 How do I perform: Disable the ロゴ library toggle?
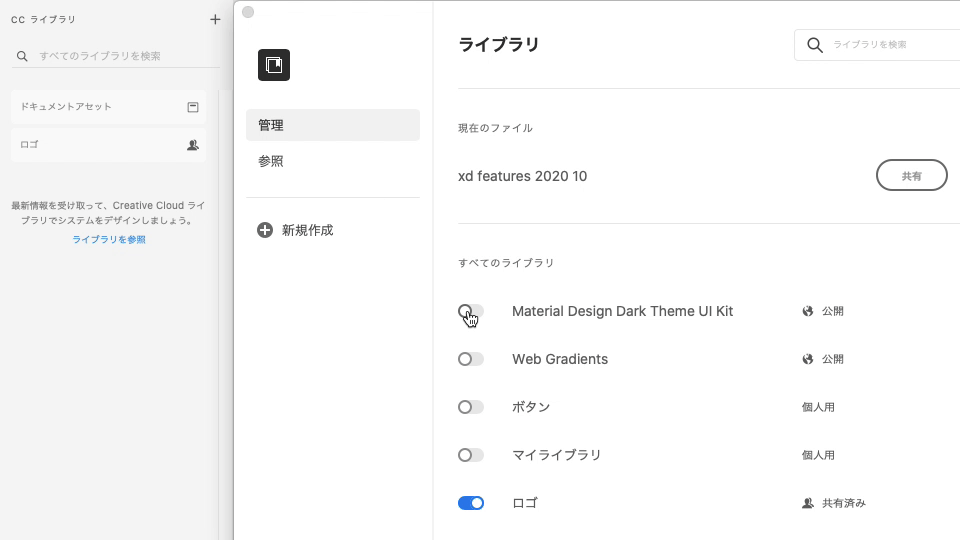[x=471, y=503]
